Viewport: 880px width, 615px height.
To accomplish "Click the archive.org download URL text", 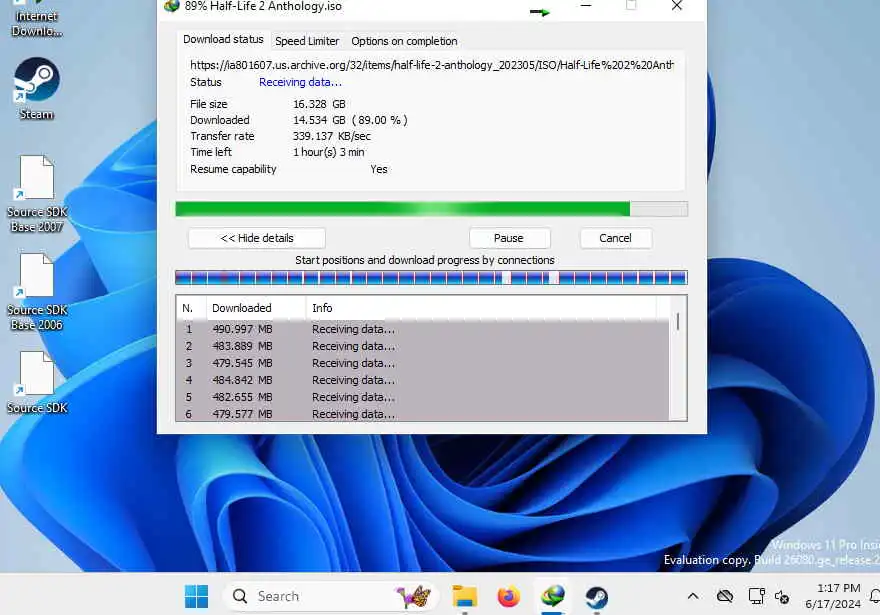I will (432, 65).
